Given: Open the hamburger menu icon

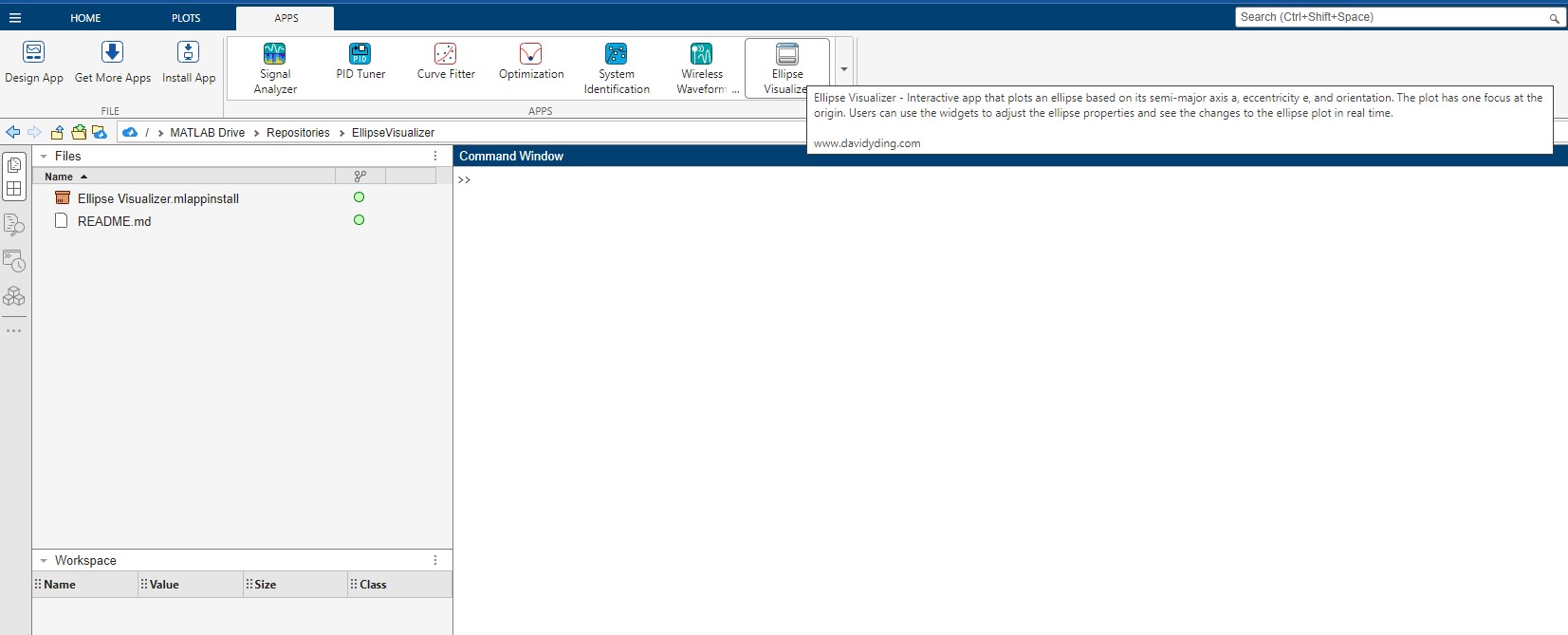Looking at the screenshot, I should tap(14, 17).
